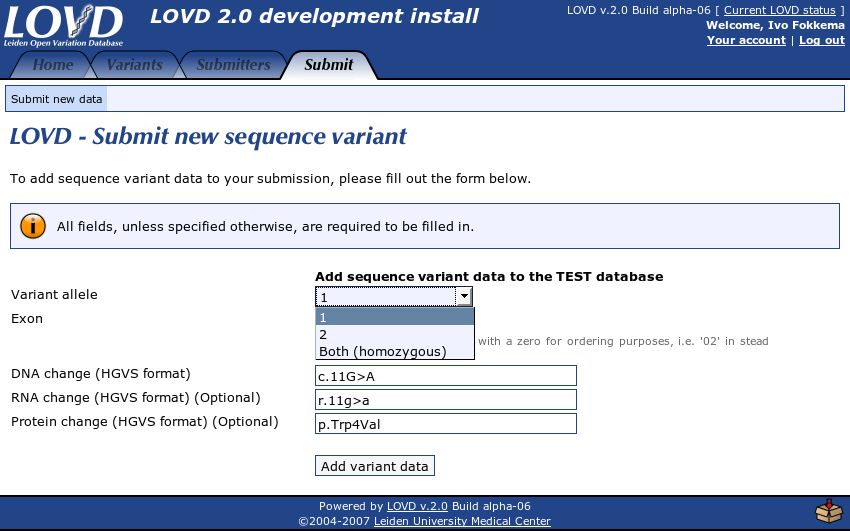850x531 pixels.
Task: Open the Submitters tab
Action: 233,64
